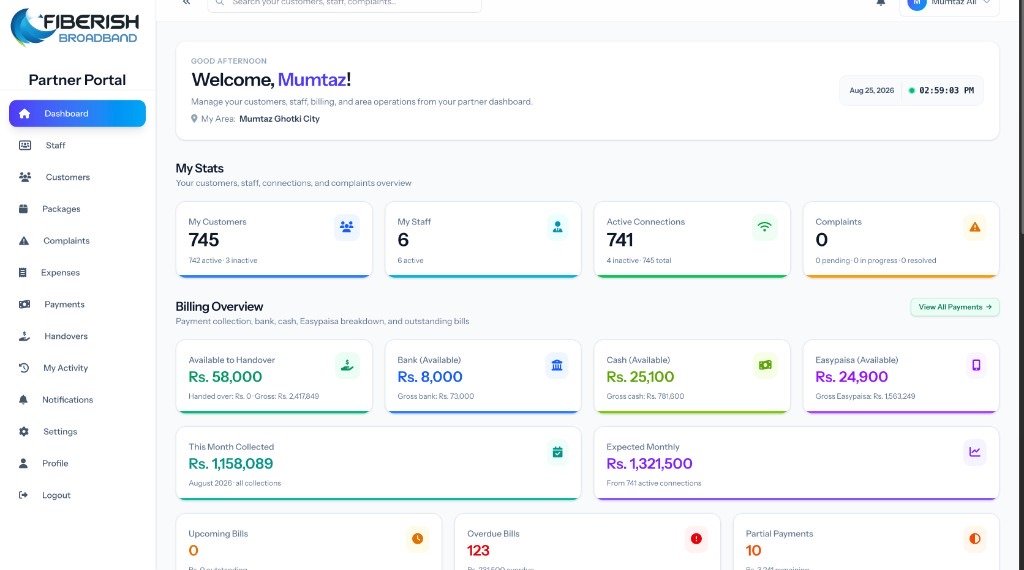
Task: Click the Staff ID card icon
Action: tap(25, 145)
